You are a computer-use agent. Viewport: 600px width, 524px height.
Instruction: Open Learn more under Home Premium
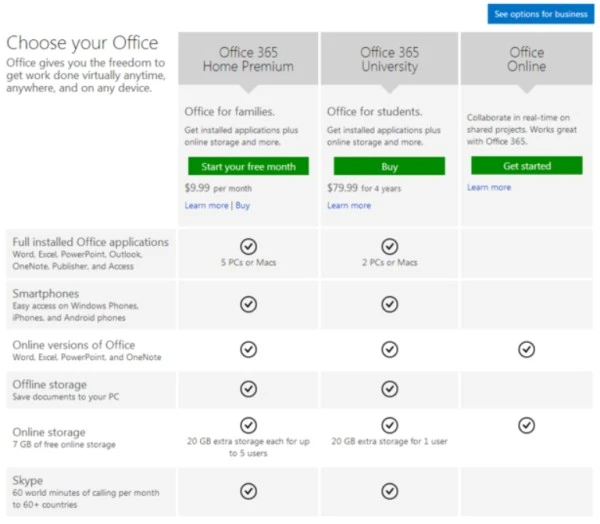206,206
